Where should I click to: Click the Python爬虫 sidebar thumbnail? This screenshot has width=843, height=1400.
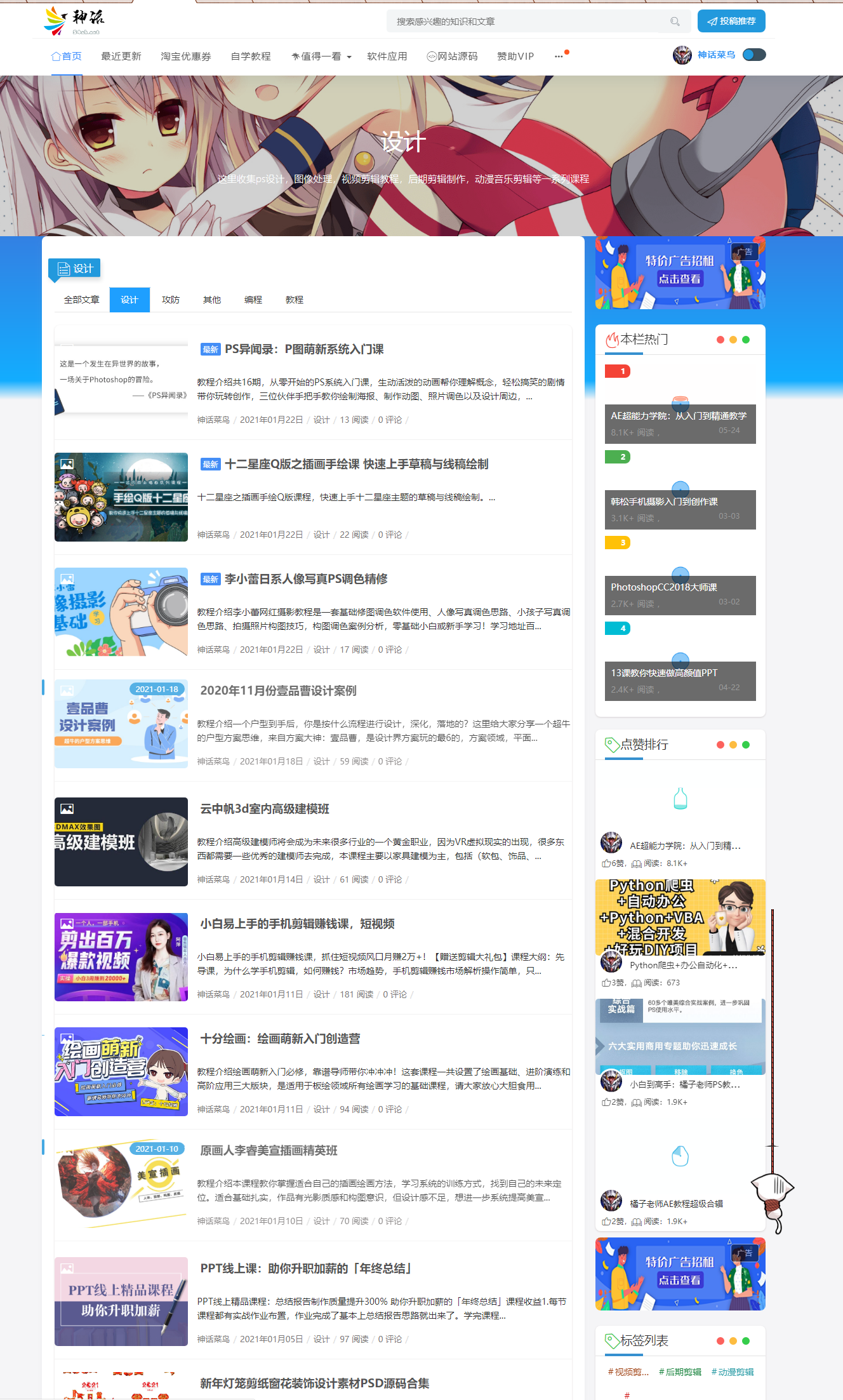(x=680, y=917)
